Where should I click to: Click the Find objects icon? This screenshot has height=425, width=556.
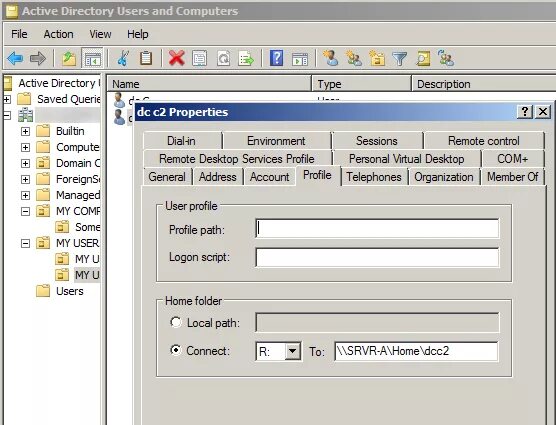click(x=423, y=58)
